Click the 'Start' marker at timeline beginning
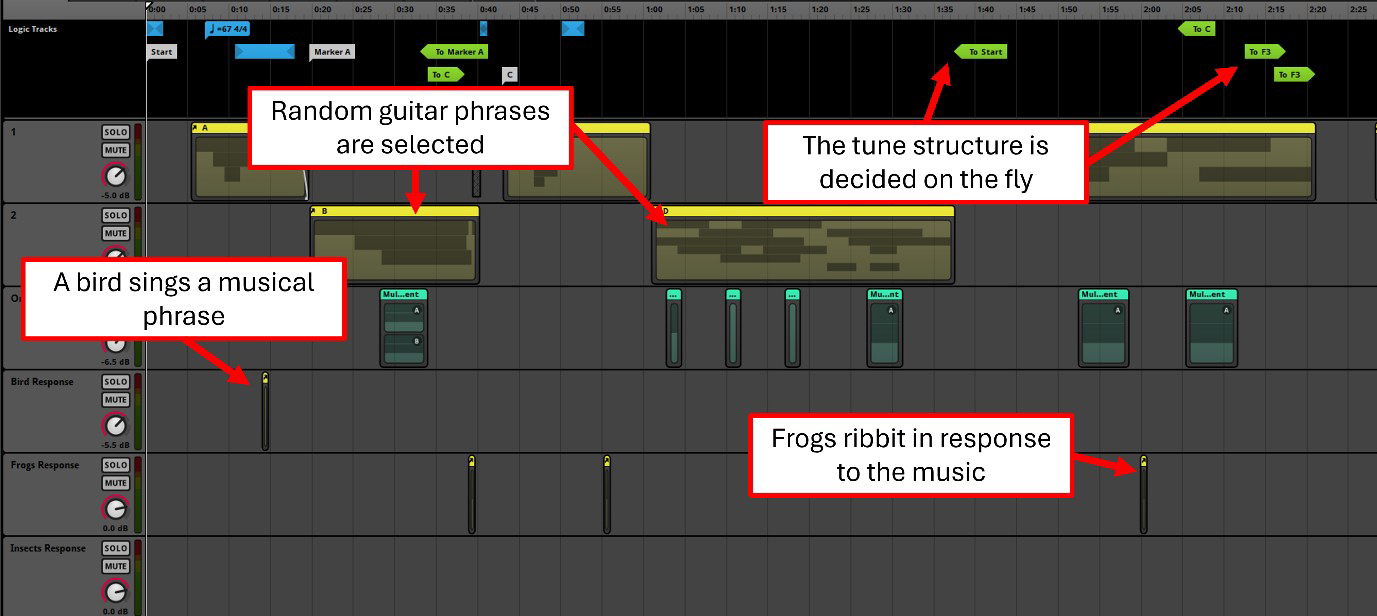1377x616 pixels. coord(162,52)
